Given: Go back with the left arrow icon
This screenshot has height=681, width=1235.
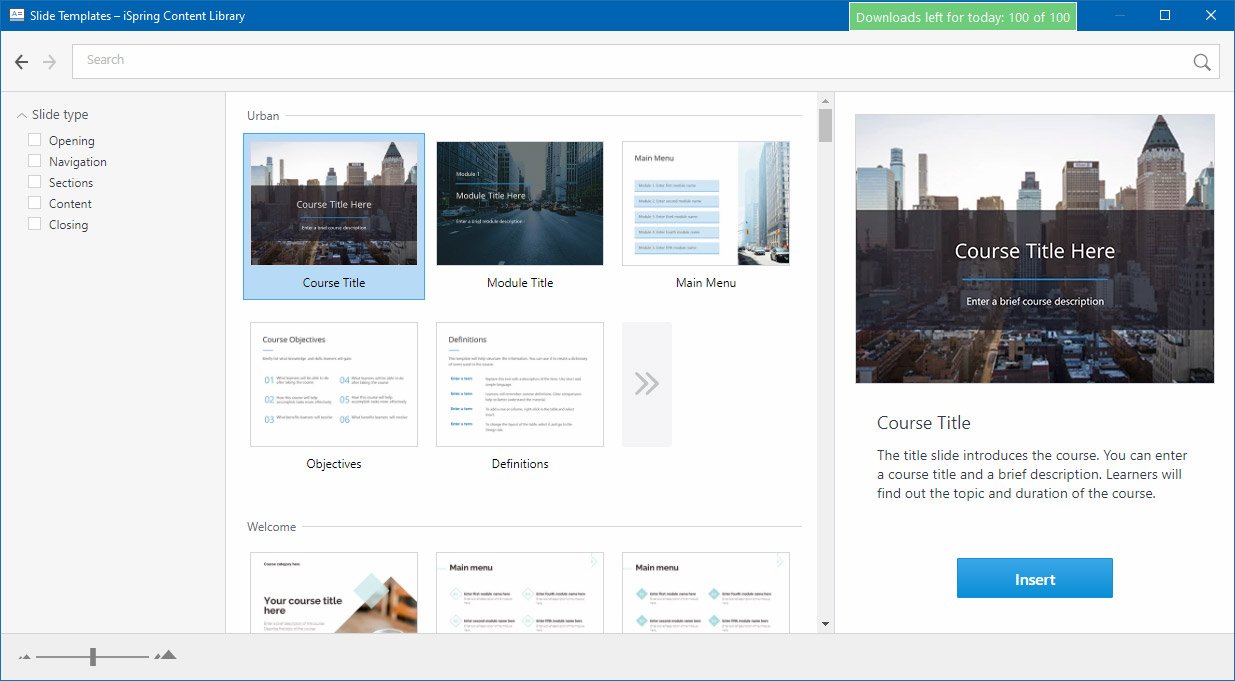Looking at the screenshot, I should [22, 62].
